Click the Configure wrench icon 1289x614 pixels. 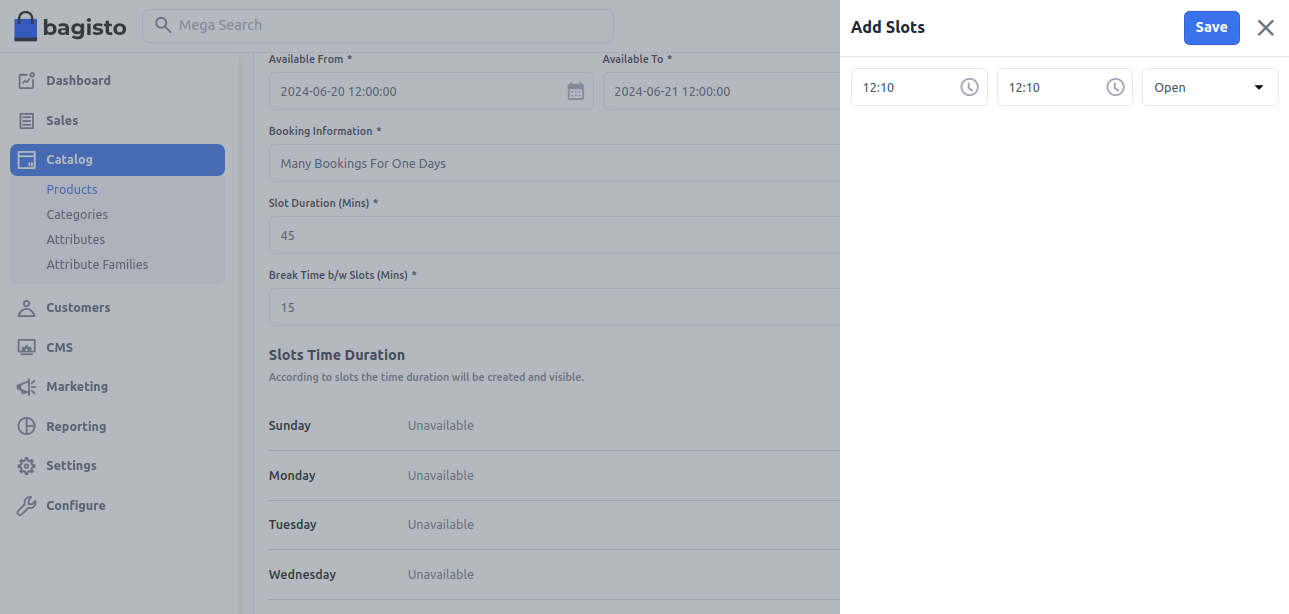pos(27,506)
